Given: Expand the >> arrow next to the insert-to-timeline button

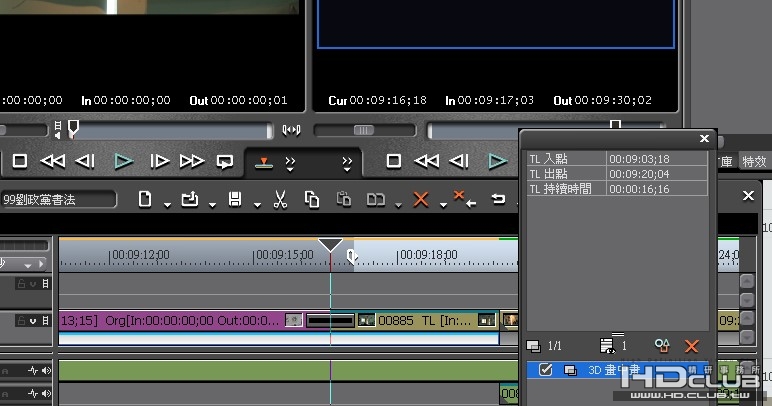Looking at the screenshot, I should (290, 163).
